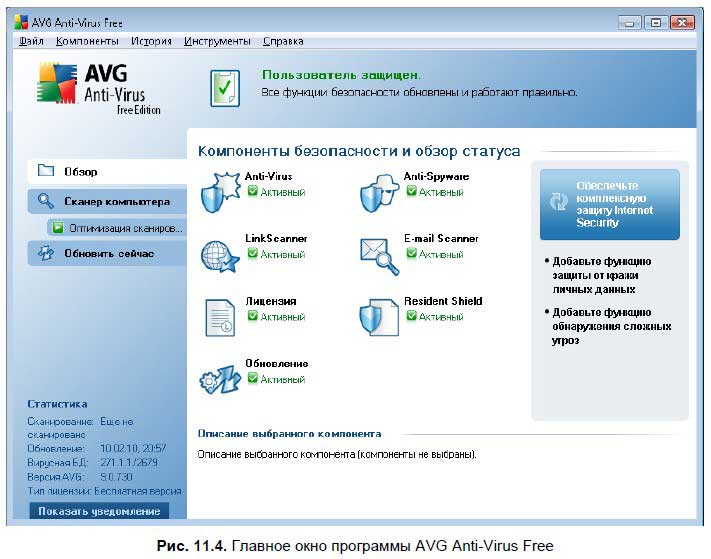Close the AVG Anti-Virus Free window
711x559 pixels.
pyautogui.click(x=682, y=22)
